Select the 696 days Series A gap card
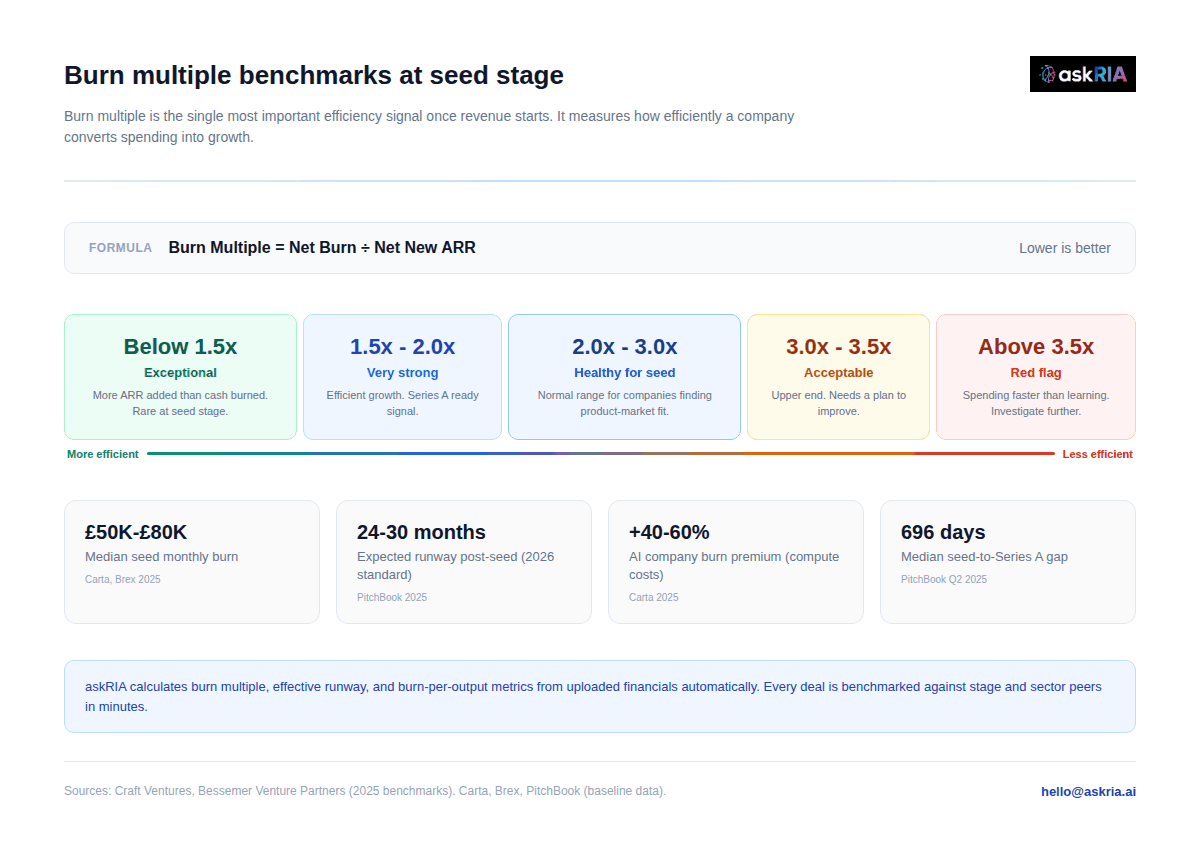This screenshot has width=1200, height=853. tap(1008, 561)
